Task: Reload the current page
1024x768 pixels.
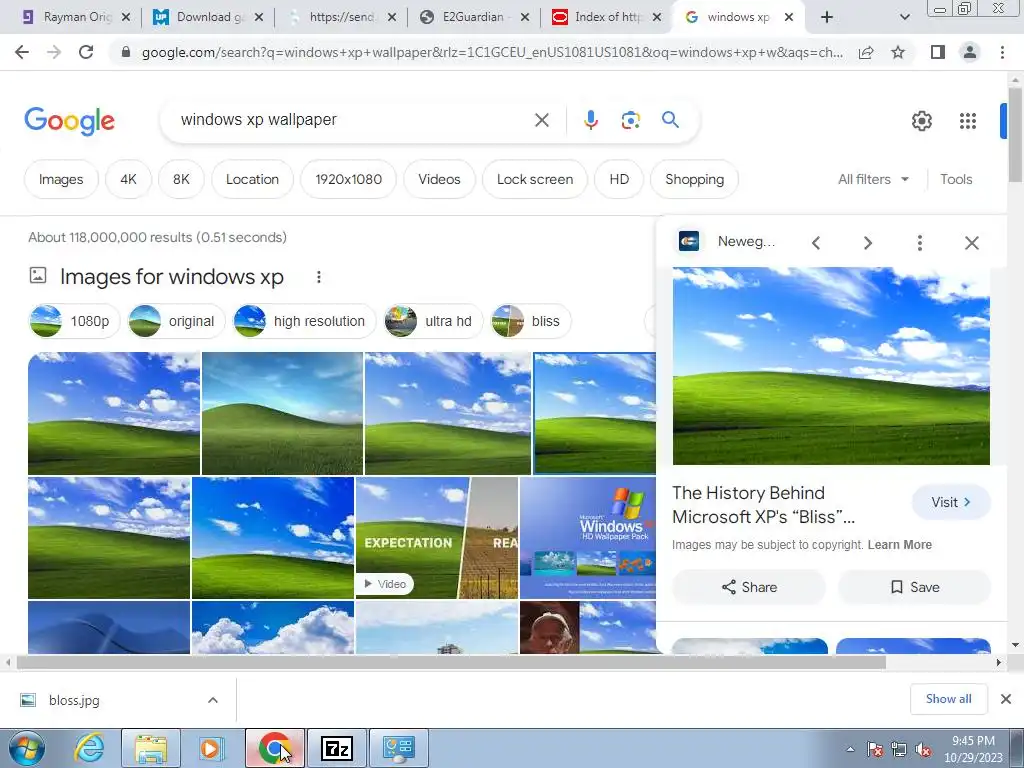Action: (86, 52)
